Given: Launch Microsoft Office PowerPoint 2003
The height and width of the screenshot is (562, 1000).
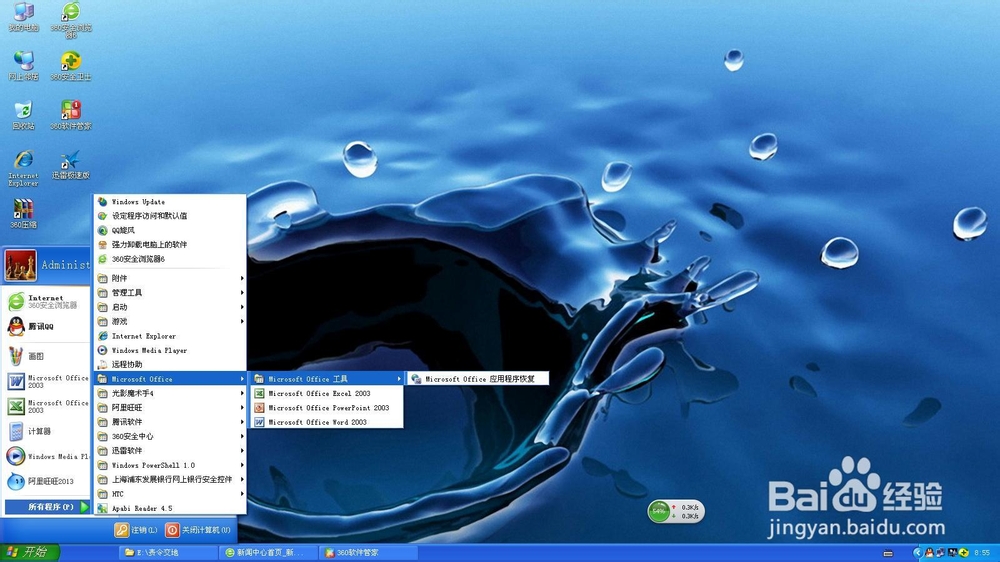Looking at the screenshot, I should 327,408.
